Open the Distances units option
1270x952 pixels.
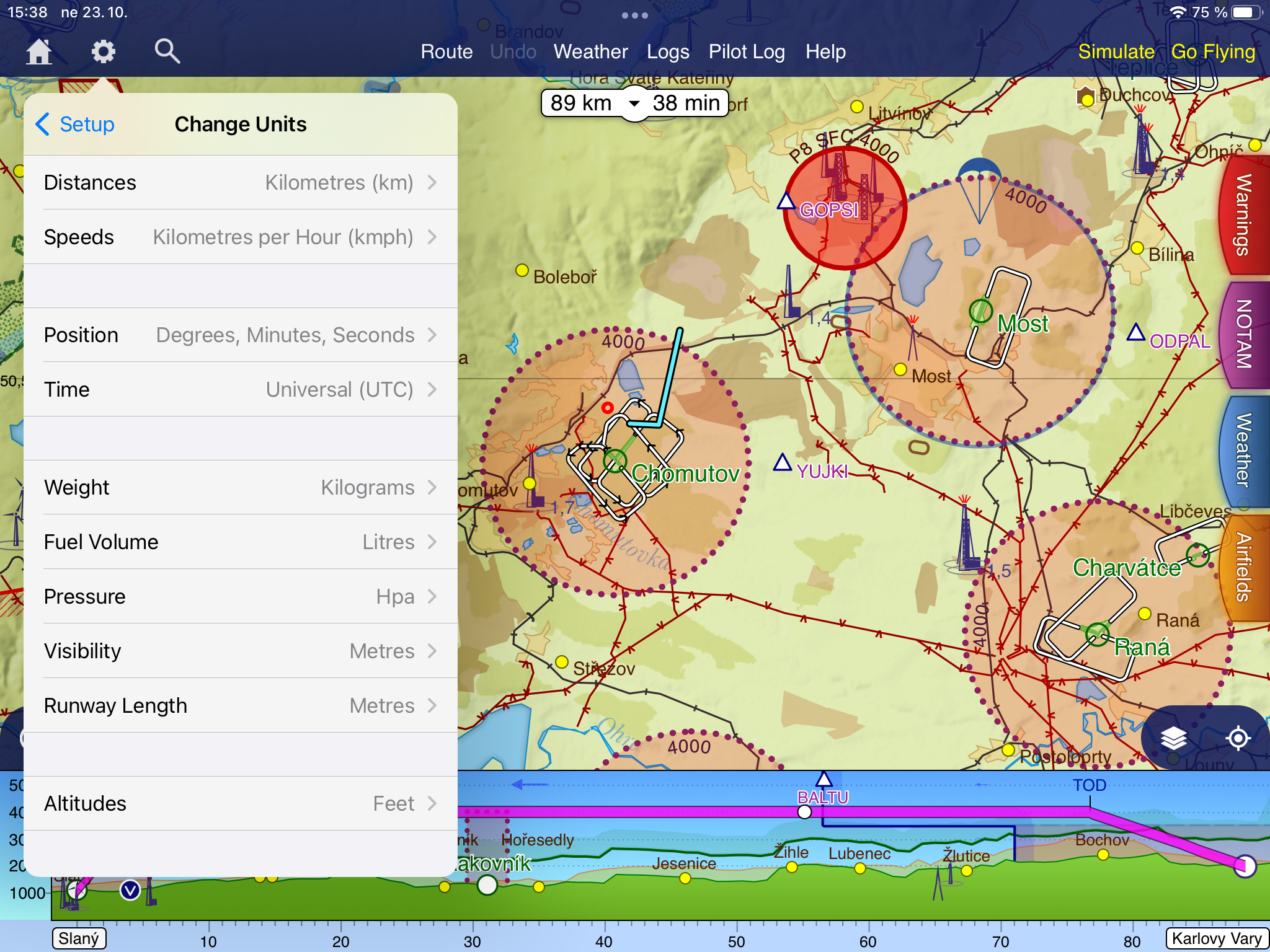pyautogui.click(x=241, y=183)
